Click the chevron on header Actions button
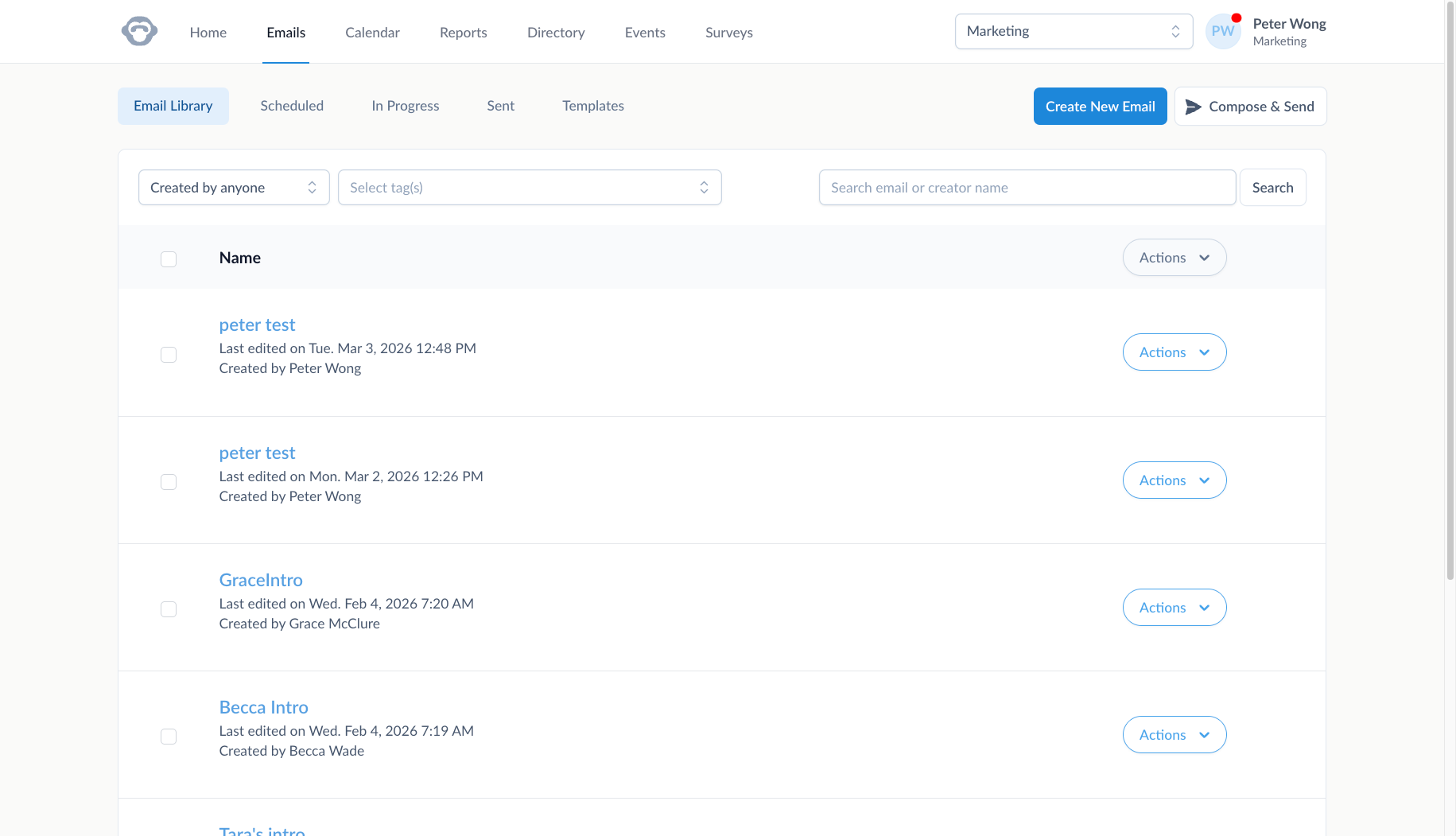Viewport: 1456px width, 836px height. (x=1204, y=258)
